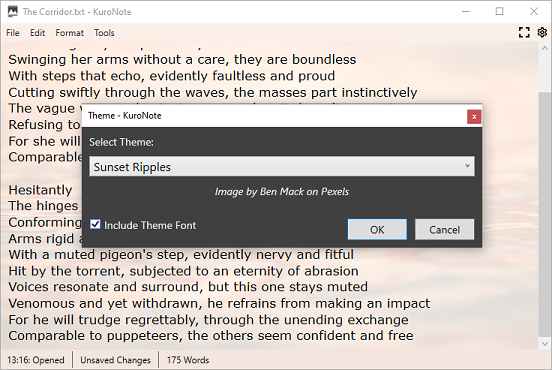Click the scrollbar up arrow
552x370 pixels.
point(545,48)
